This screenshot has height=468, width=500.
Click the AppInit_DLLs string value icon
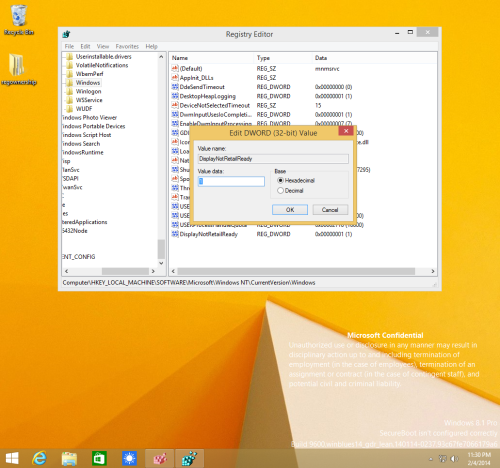[x=175, y=78]
